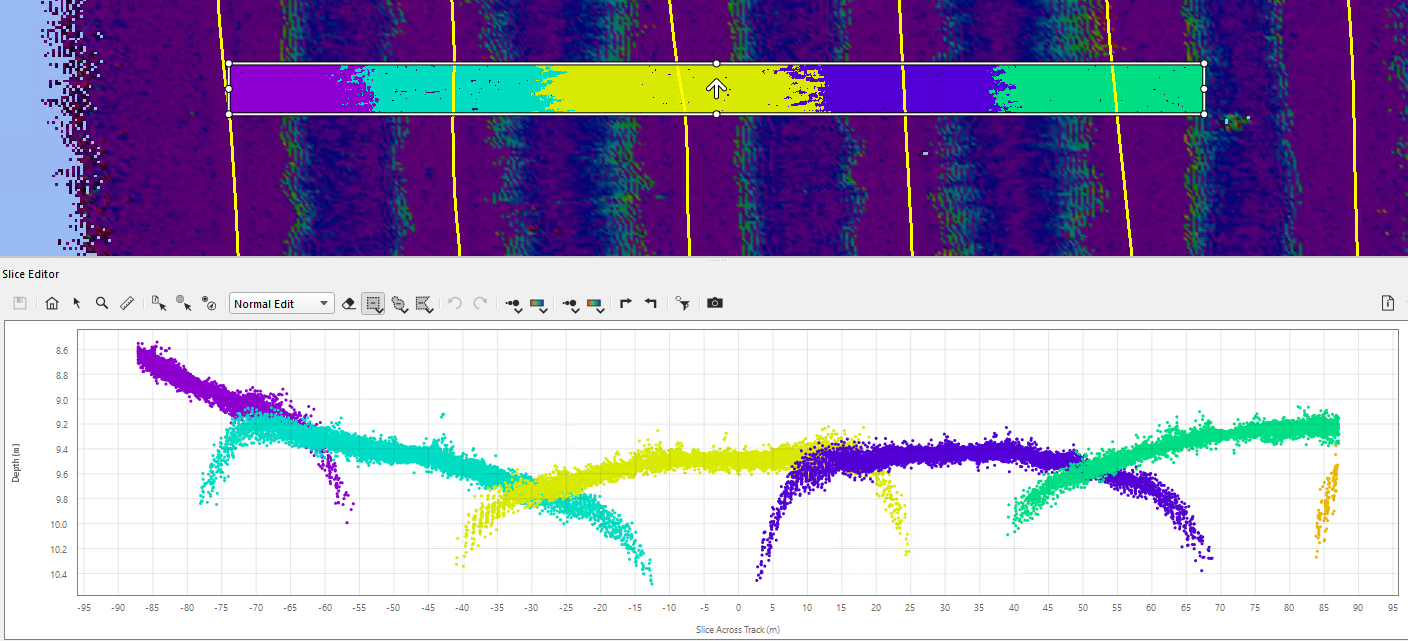Select the eraser tool
The height and width of the screenshot is (641, 1408).
[349, 303]
